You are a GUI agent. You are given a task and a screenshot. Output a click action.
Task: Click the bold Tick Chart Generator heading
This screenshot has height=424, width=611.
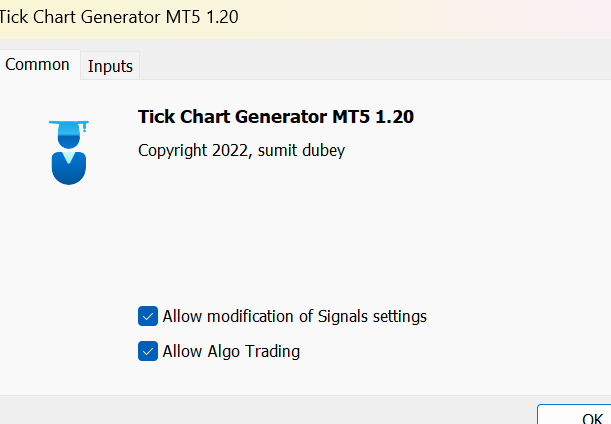point(275,117)
